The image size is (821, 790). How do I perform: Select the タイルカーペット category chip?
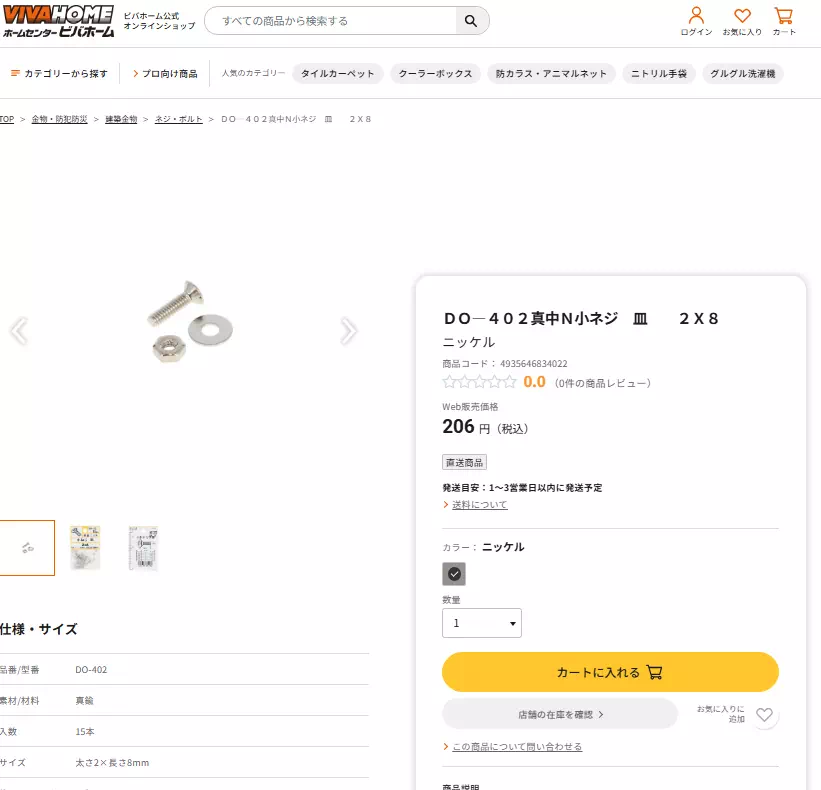[x=336, y=73]
